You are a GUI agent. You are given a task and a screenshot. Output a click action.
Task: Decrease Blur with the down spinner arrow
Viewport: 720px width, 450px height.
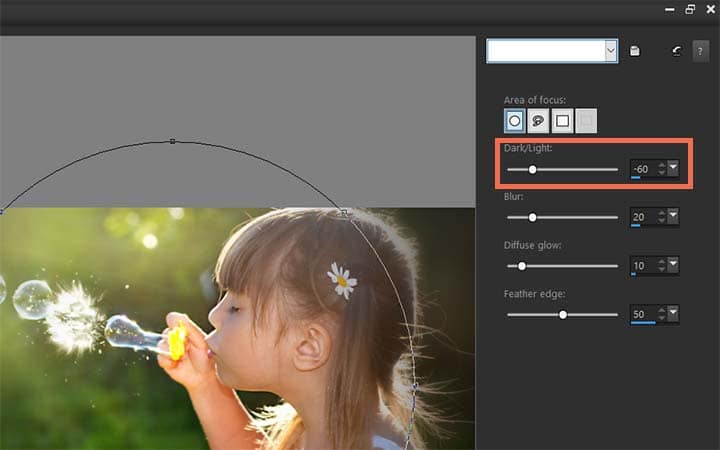(x=662, y=220)
